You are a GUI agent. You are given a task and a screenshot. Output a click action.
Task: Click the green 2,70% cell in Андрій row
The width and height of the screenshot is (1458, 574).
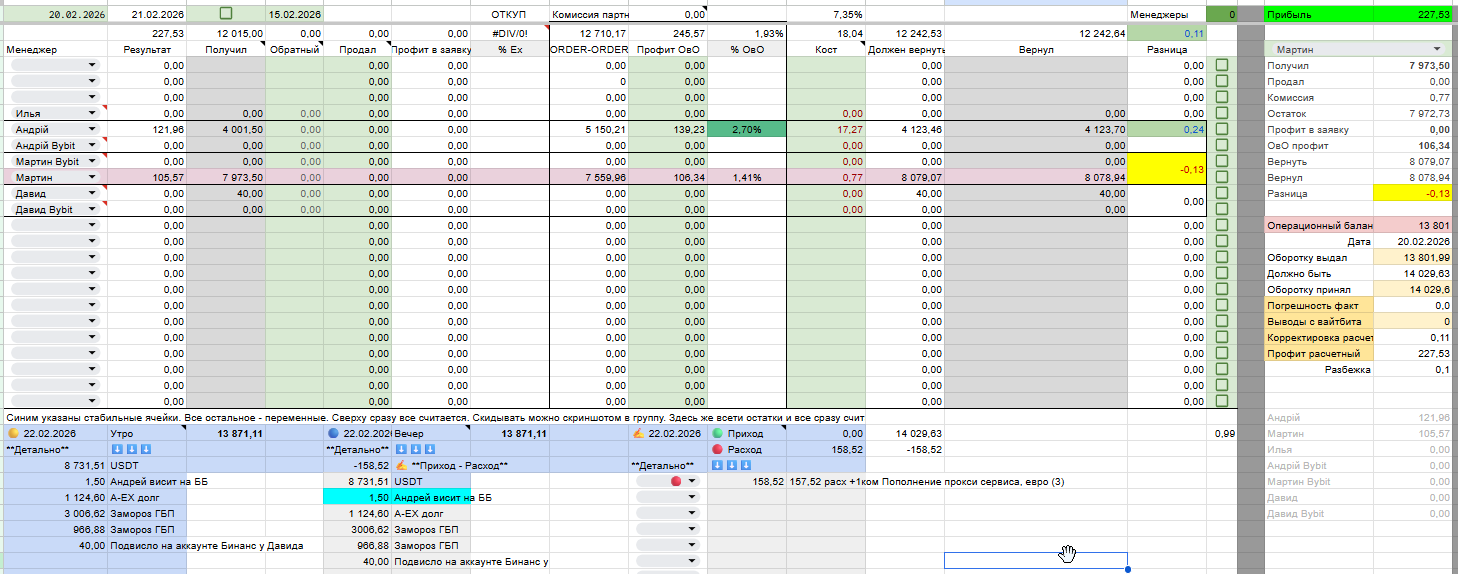(x=746, y=129)
